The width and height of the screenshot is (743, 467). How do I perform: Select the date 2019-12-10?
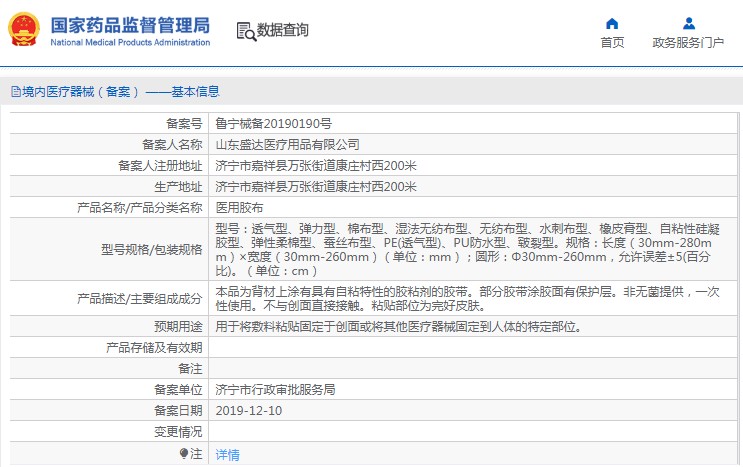[249, 411]
